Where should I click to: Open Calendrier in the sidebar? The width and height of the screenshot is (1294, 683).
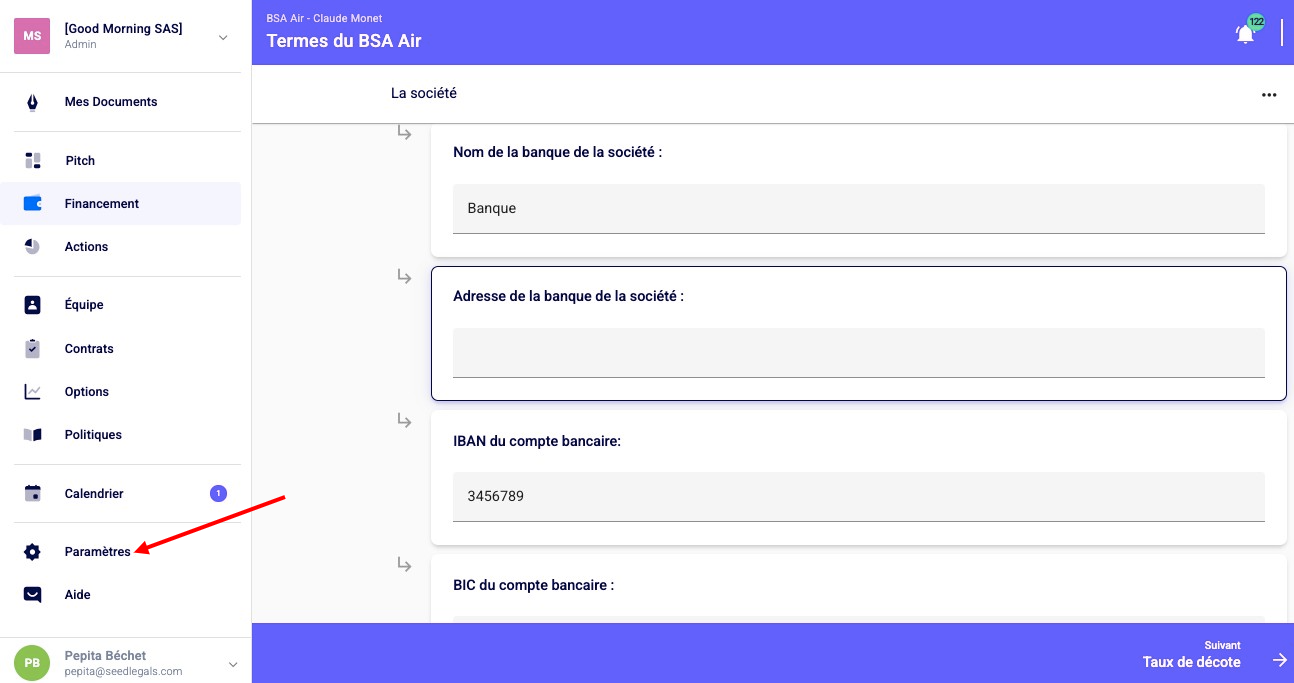click(x=94, y=494)
